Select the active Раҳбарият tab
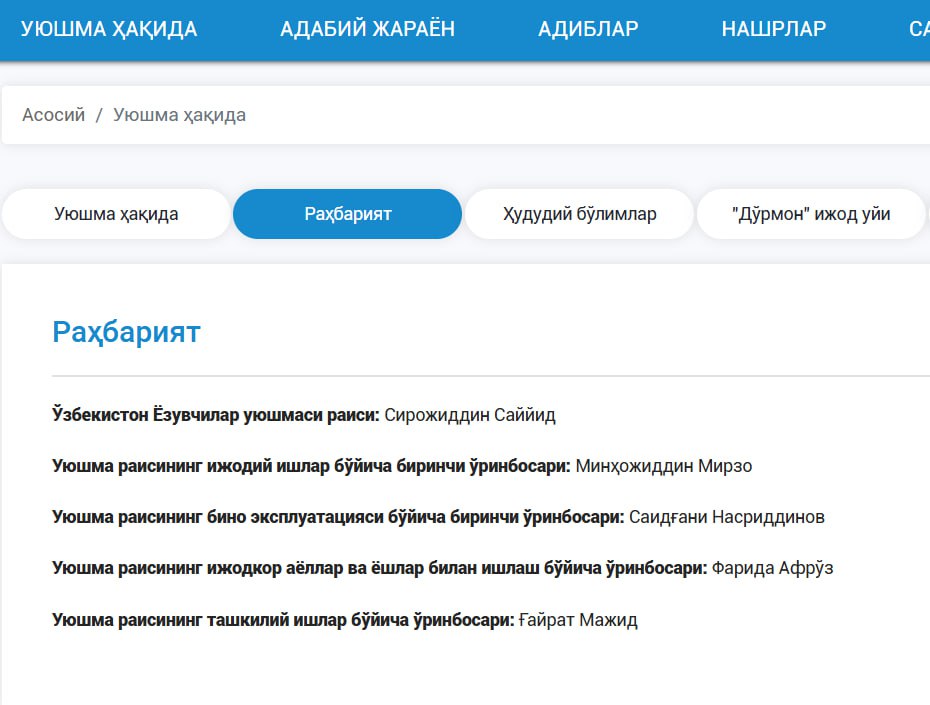 pos(347,214)
